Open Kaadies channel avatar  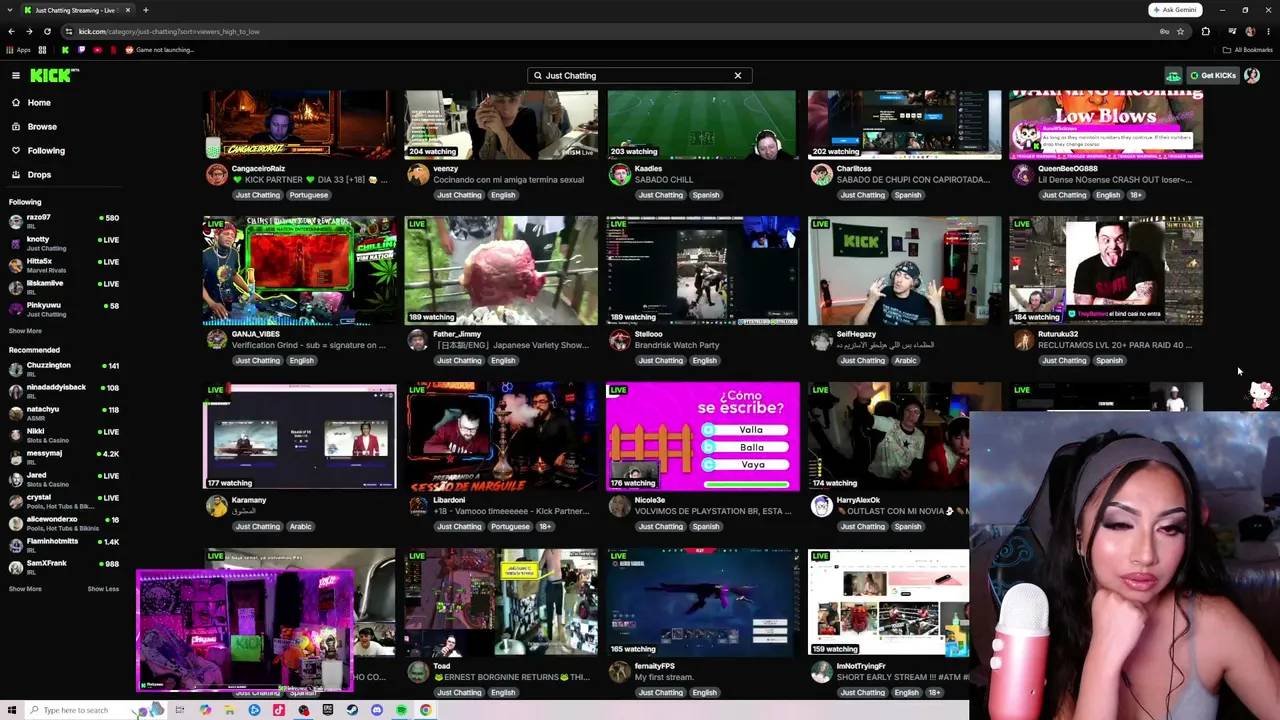(620, 175)
